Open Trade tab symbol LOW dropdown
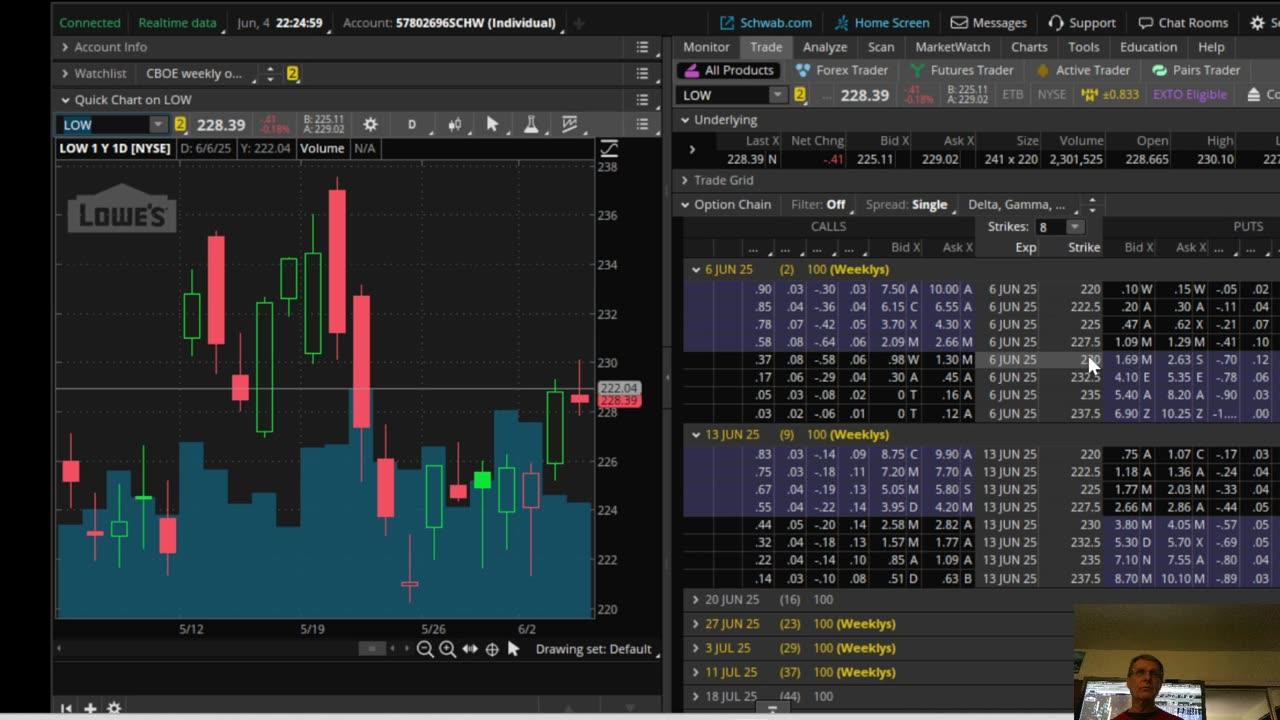This screenshot has height=720, width=1280. coord(778,95)
